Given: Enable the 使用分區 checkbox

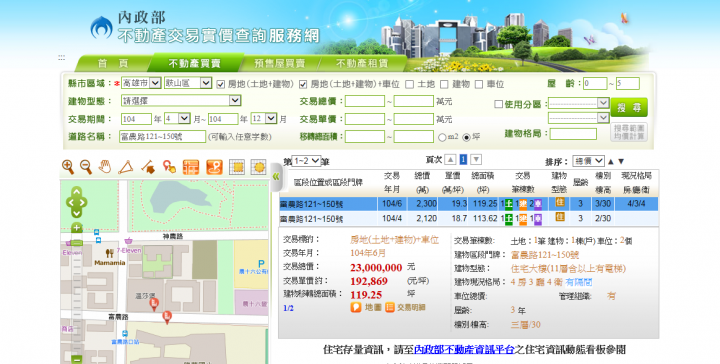Looking at the screenshot, I should click(x=498, y=104).
